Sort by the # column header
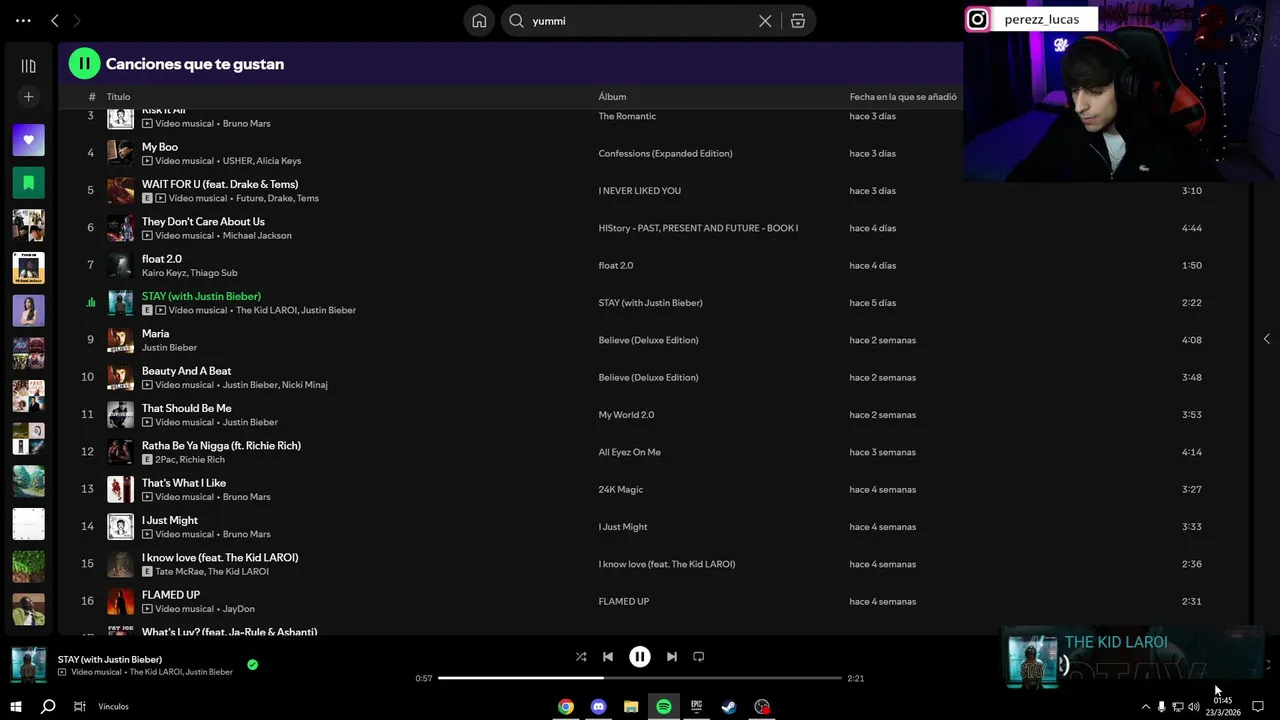Screen dimensions: 1280x720 point(92,97)
